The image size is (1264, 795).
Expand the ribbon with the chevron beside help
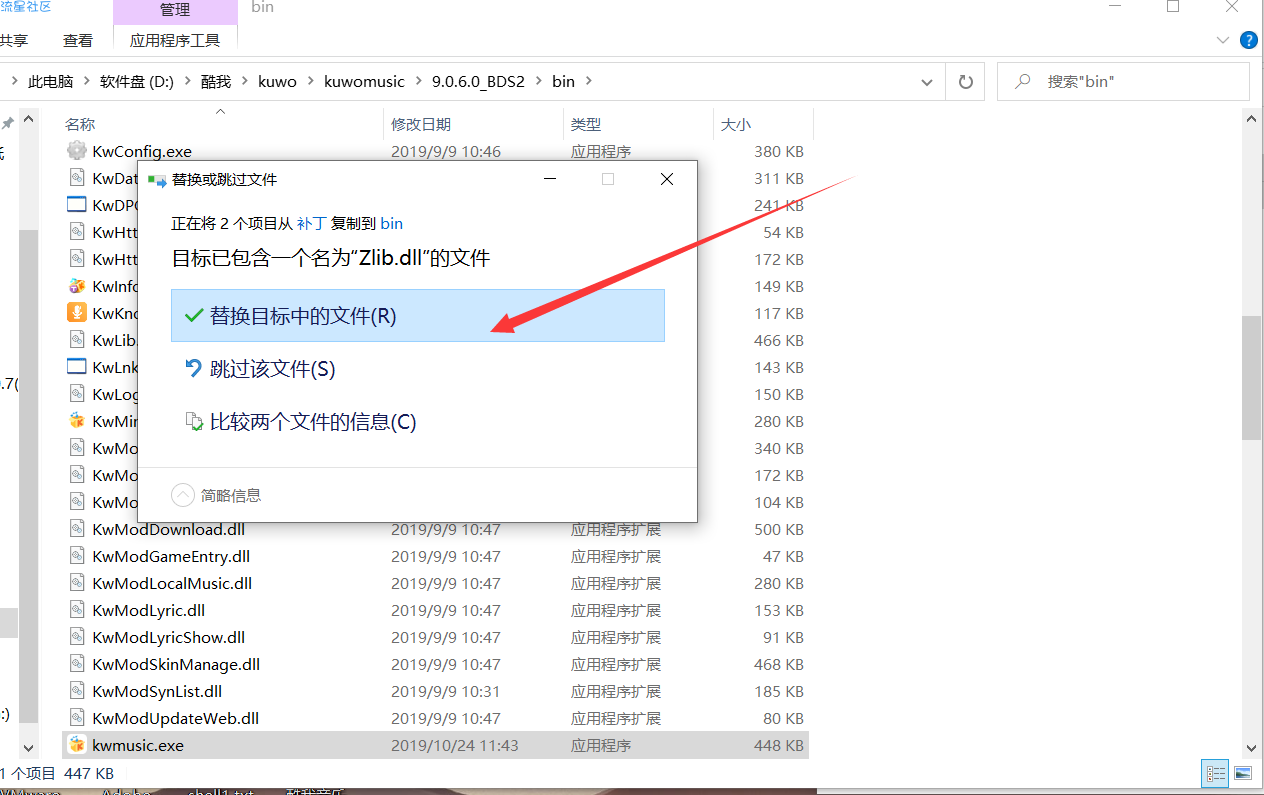pos(1222,41)
